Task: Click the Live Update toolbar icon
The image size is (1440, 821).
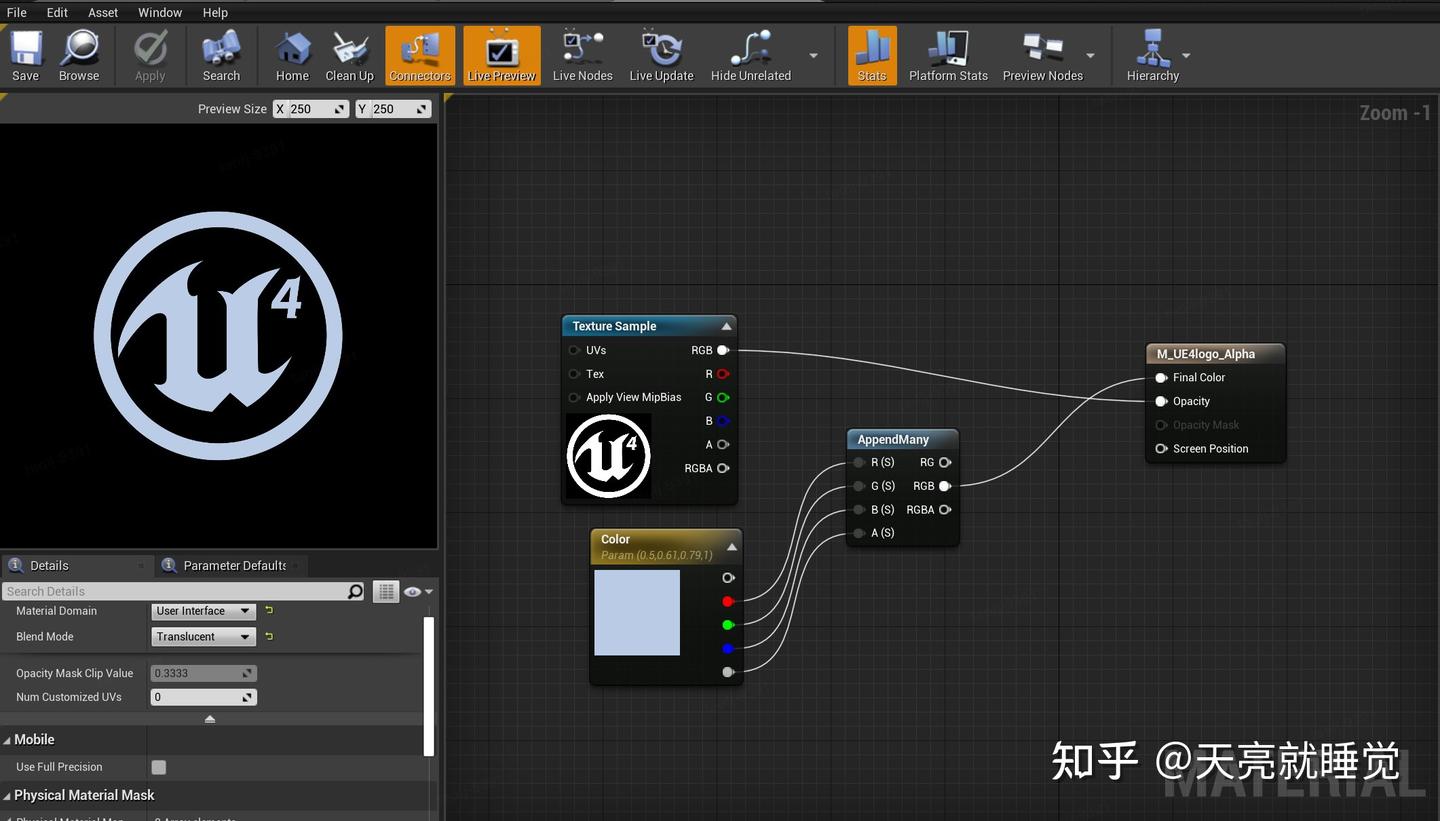Action: click(x=660, y=55)
